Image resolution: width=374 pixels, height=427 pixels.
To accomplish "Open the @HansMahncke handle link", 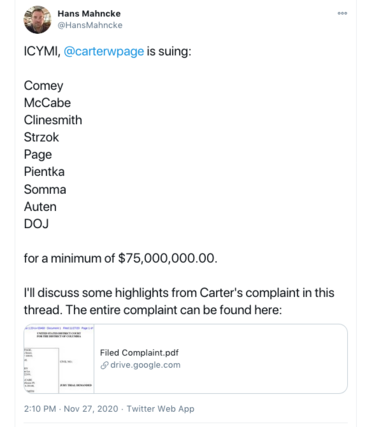I will click(90, 25).
